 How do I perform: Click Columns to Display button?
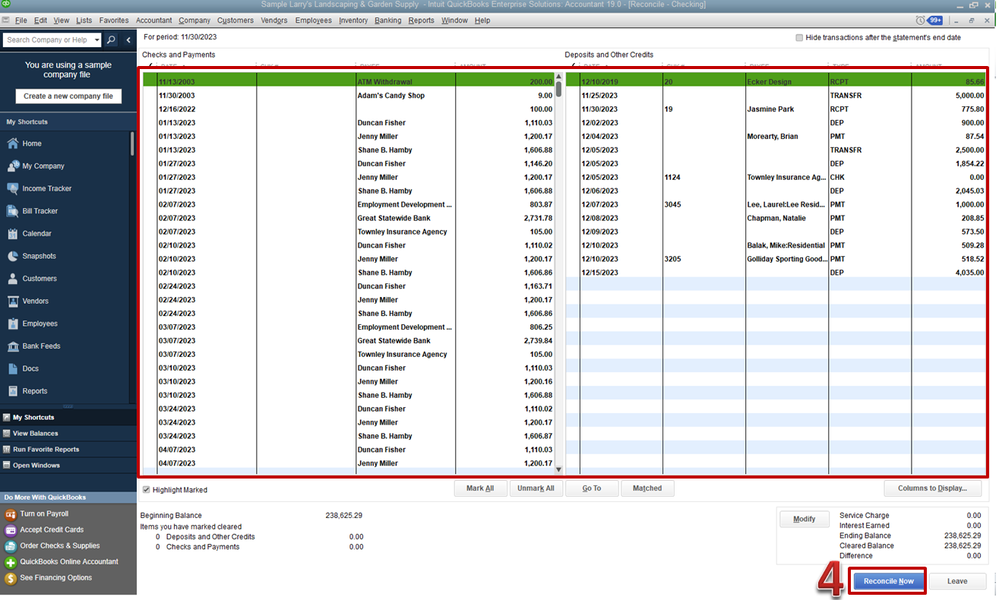(932, 489)
